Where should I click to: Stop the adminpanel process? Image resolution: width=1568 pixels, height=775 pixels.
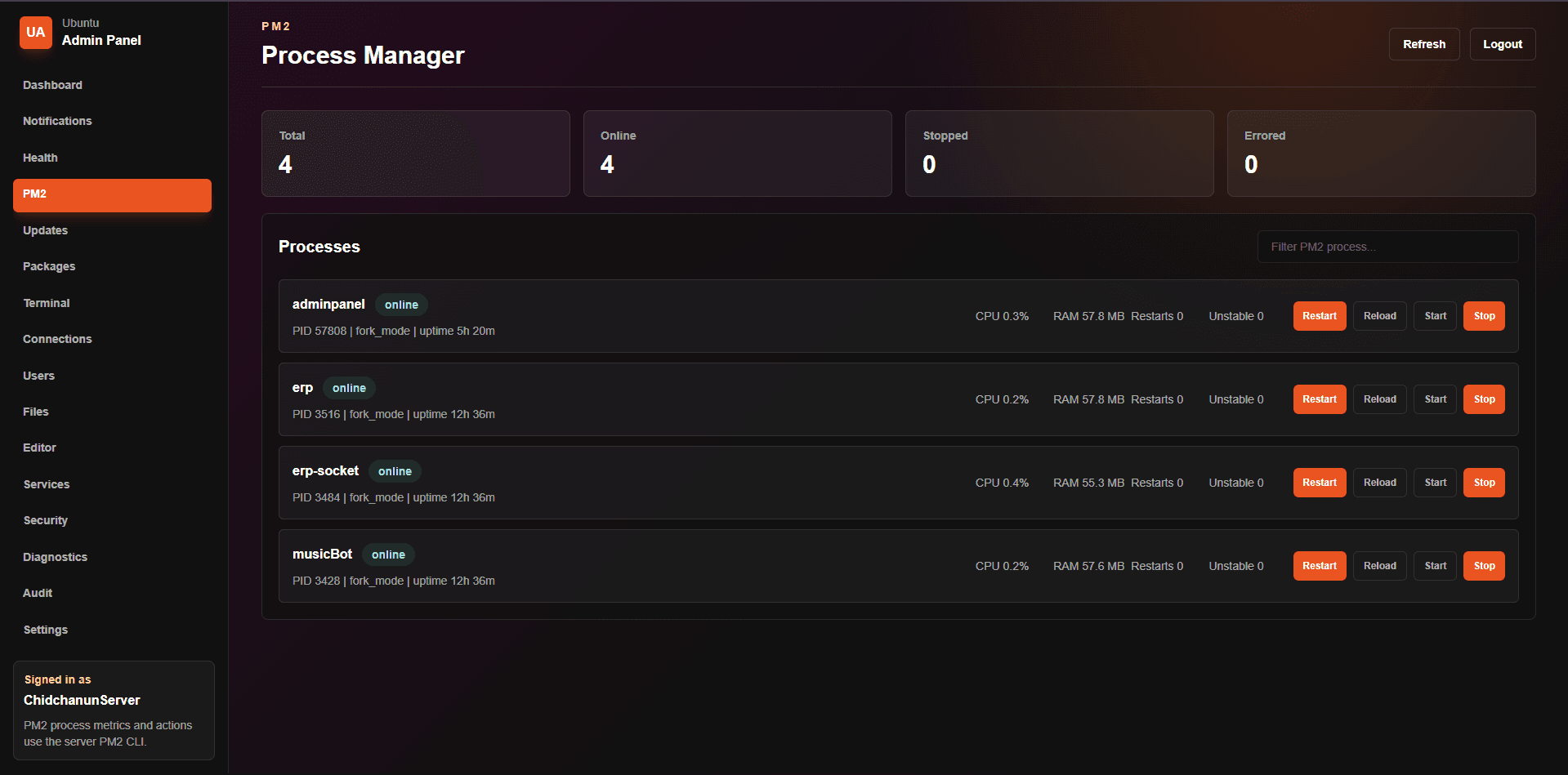(x=1484, y=316)
